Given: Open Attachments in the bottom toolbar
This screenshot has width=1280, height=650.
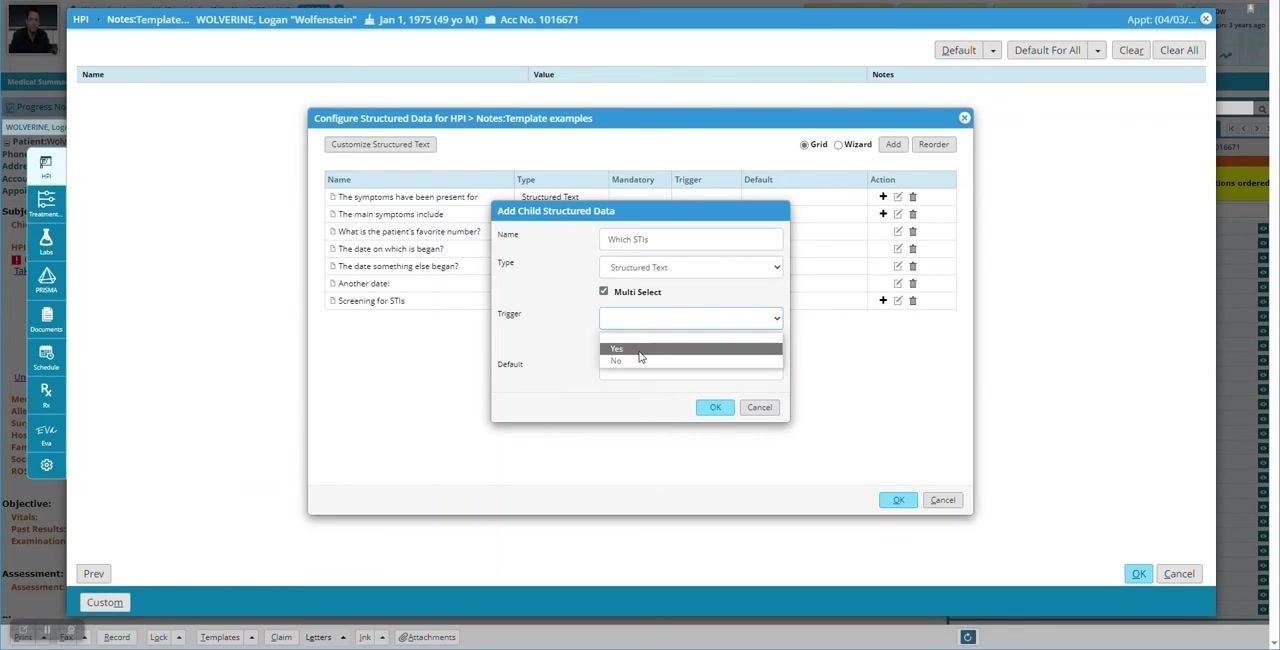Looking at the screenshot, I should (x=427, y=637).
